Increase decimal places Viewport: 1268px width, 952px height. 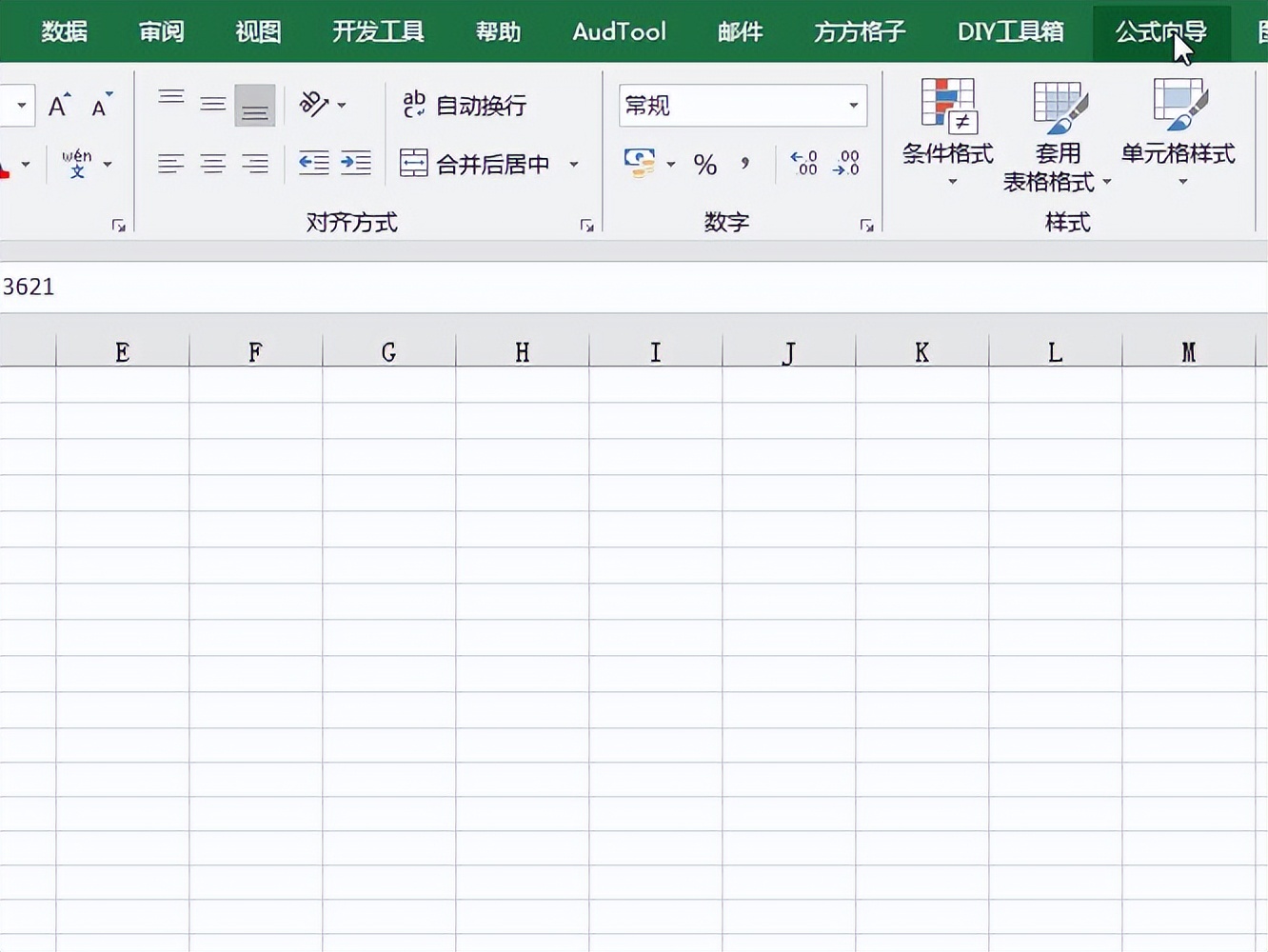[802, 164]
